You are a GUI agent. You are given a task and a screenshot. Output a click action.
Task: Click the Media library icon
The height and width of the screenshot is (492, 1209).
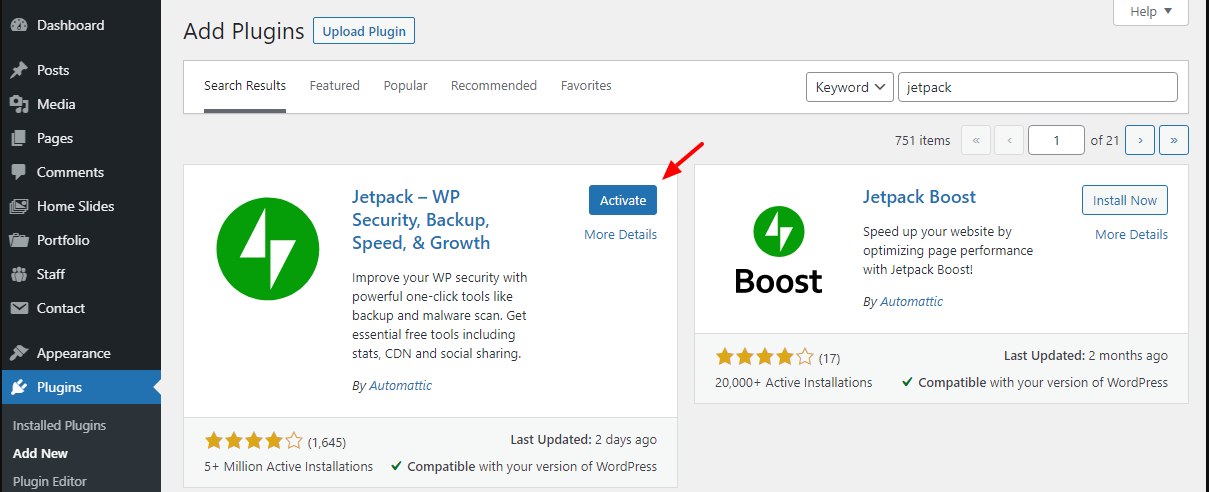point(18,104)
